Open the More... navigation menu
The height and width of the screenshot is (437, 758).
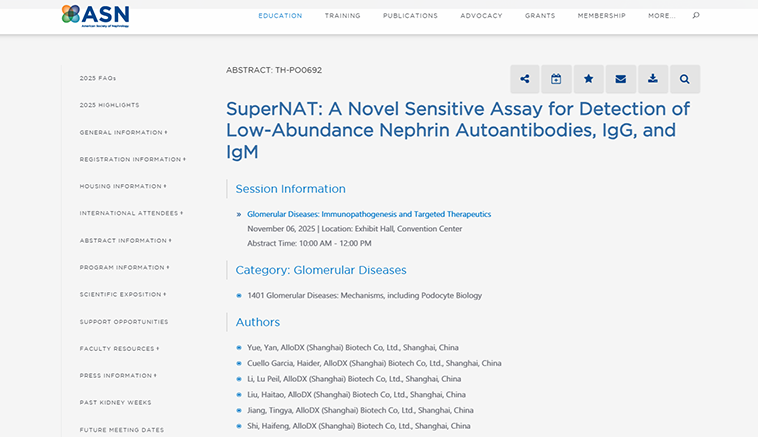(661, 16)
